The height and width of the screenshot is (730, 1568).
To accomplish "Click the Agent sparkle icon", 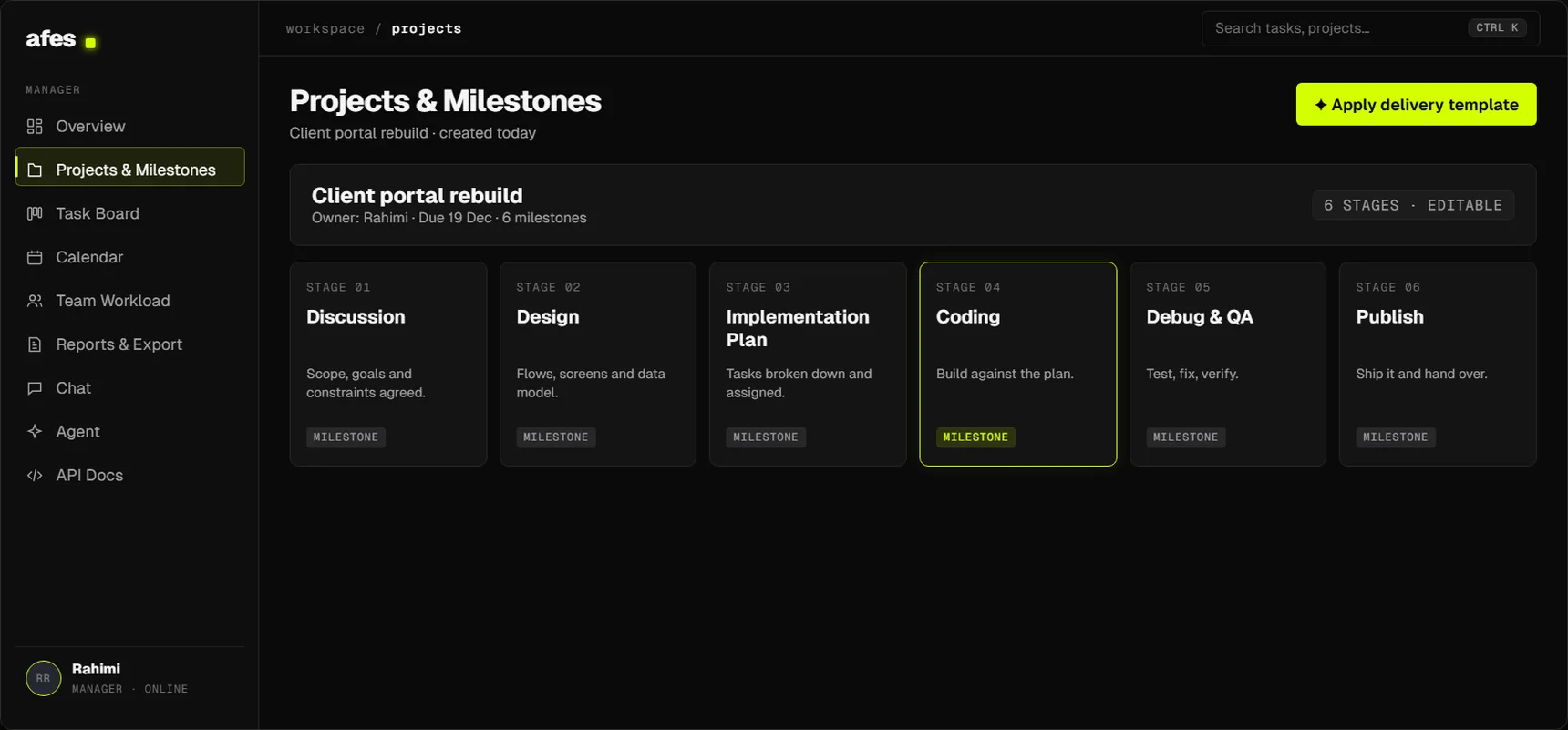I will point(35,432).
